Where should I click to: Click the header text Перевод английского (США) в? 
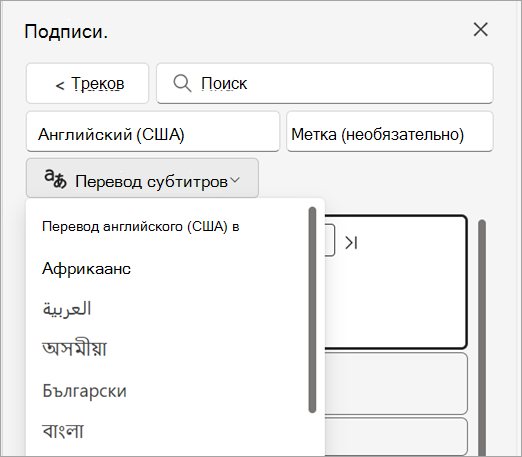[x=141, y=227]
